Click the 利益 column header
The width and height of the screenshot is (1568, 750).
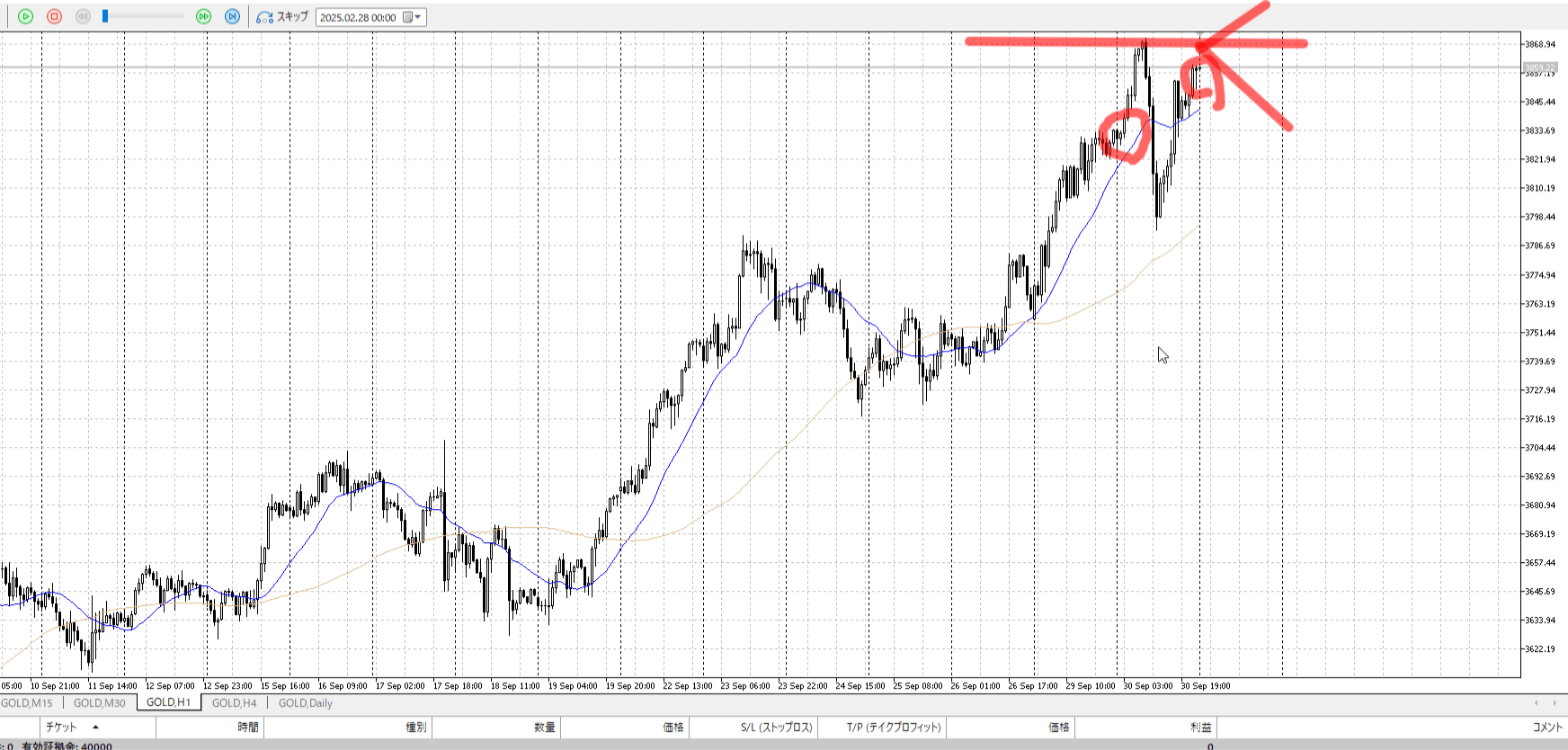(x=1200, y=727)
